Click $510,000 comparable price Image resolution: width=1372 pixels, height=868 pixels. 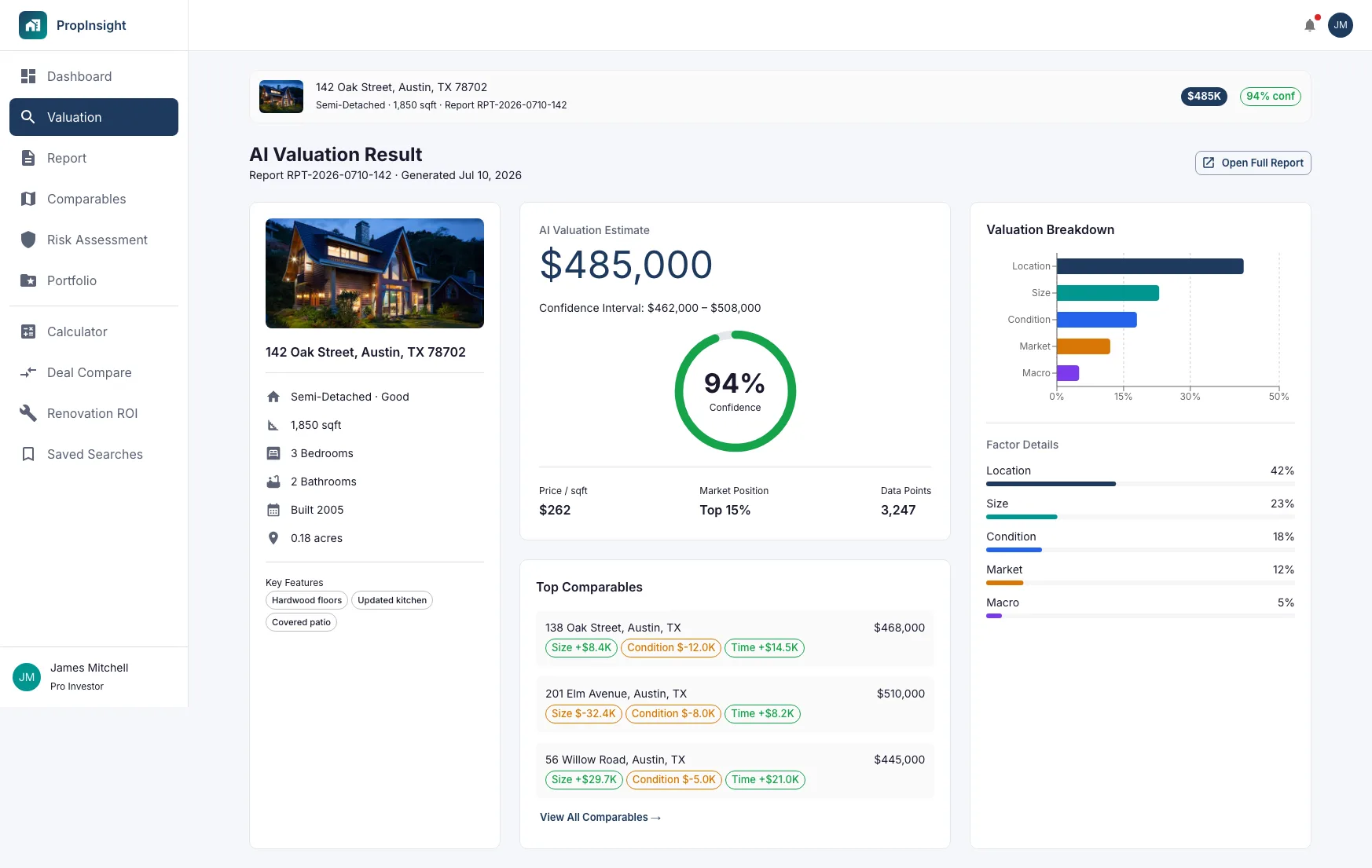[901, 694]
